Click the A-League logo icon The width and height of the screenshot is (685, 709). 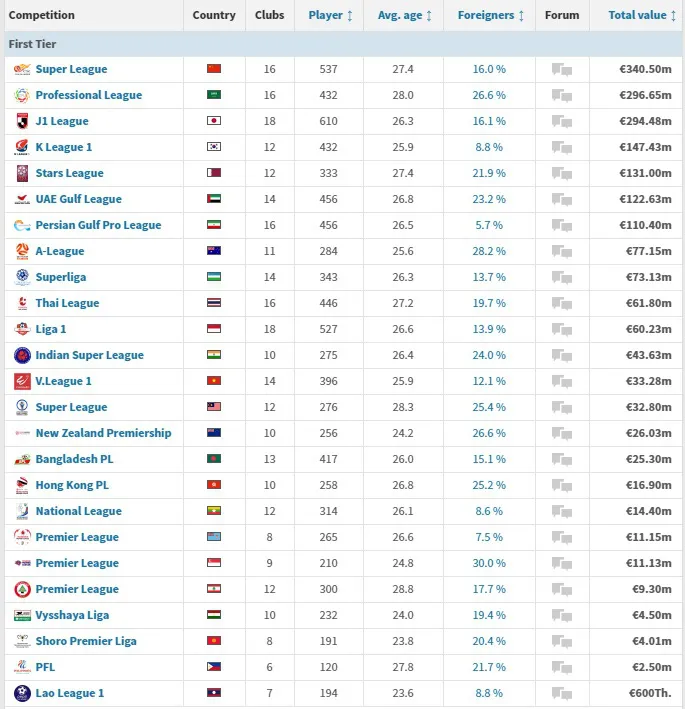pyautogui.click(x=22, y=251)
